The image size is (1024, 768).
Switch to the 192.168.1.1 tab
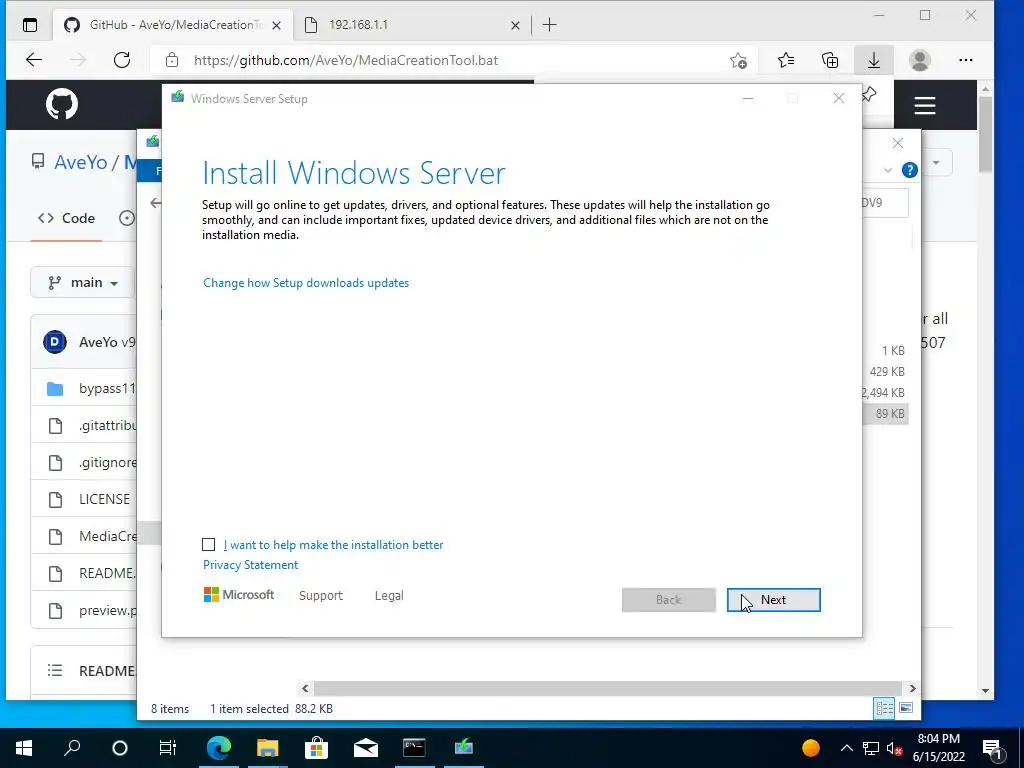pos(411,25)
